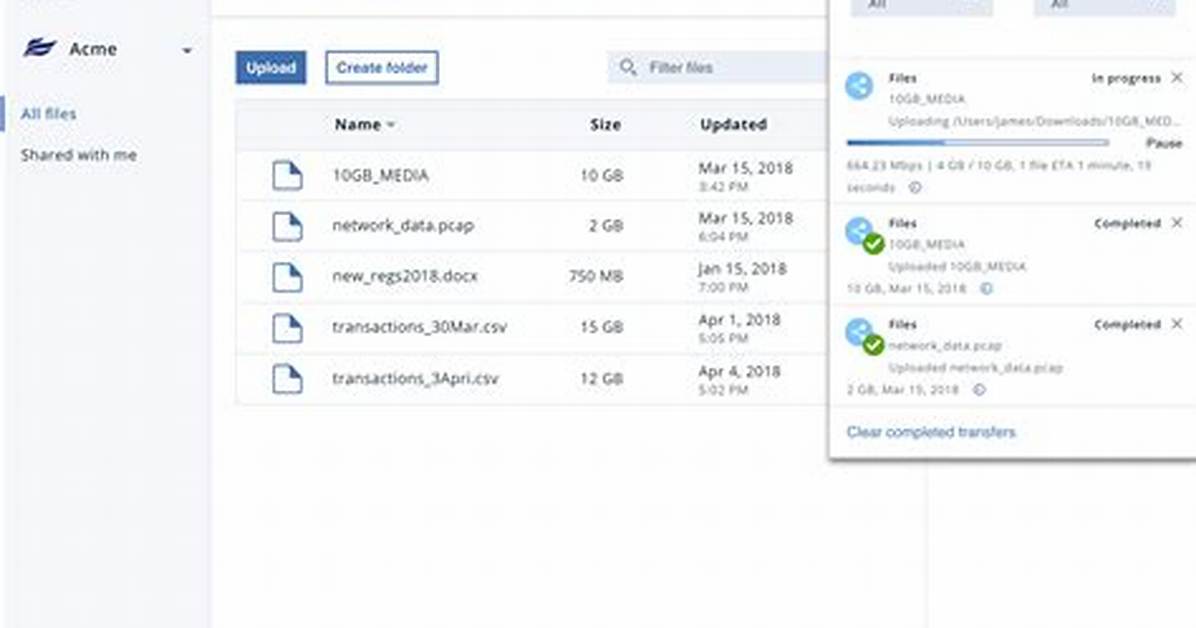The image size is (1196, 628).
Task: Click the upload progress bar
Action: pos(978,143)
